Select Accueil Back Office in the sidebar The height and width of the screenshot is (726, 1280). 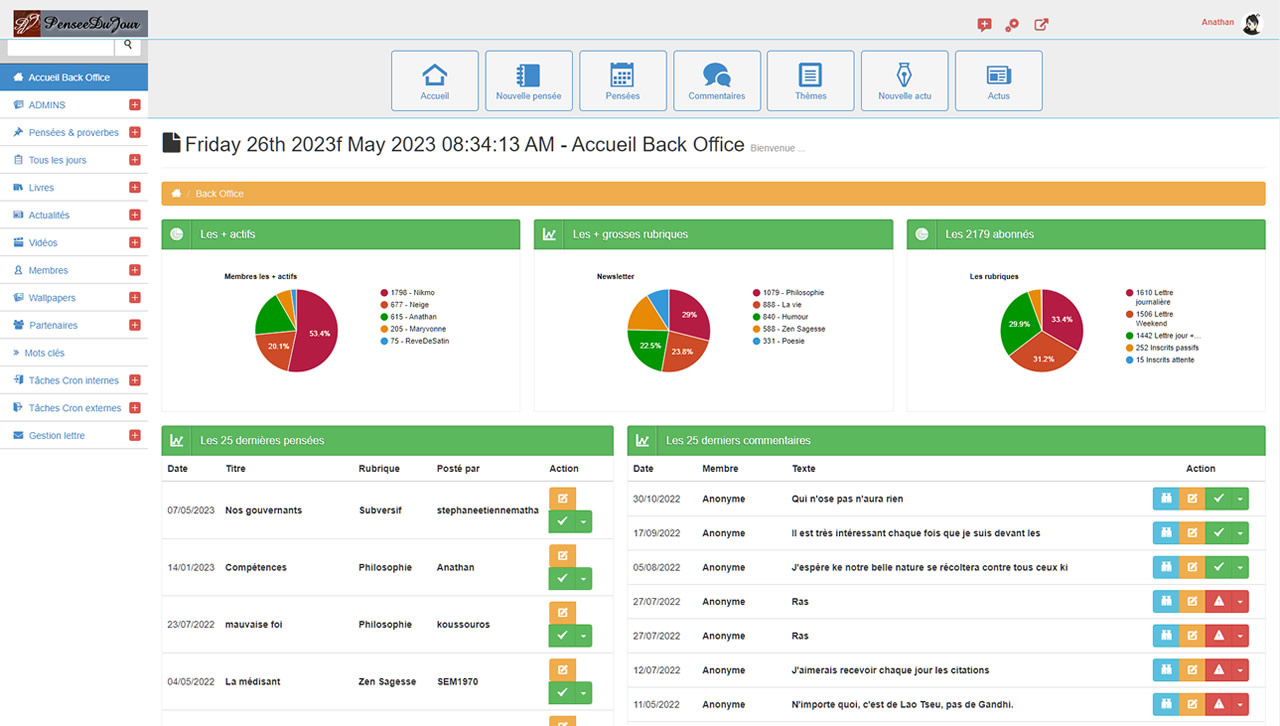(x=69, y=78)
